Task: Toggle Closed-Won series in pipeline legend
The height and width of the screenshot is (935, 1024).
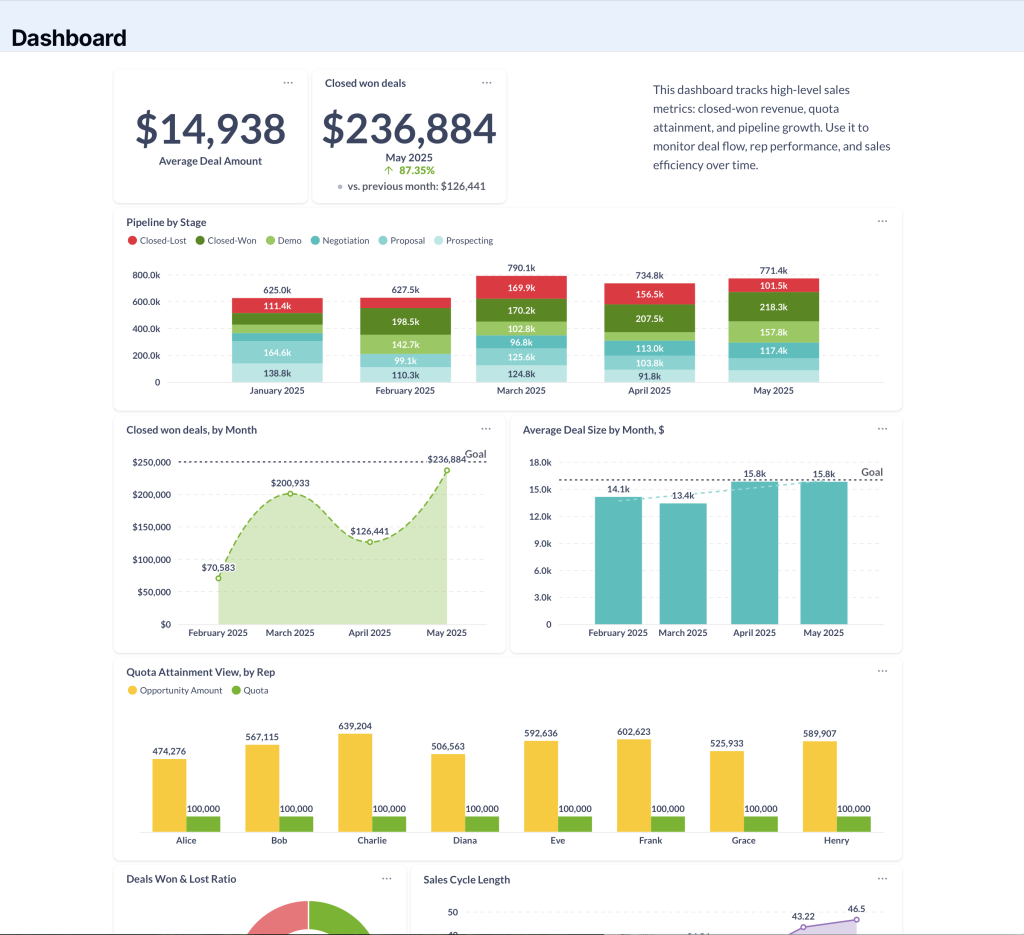Action: pos(230,241)
